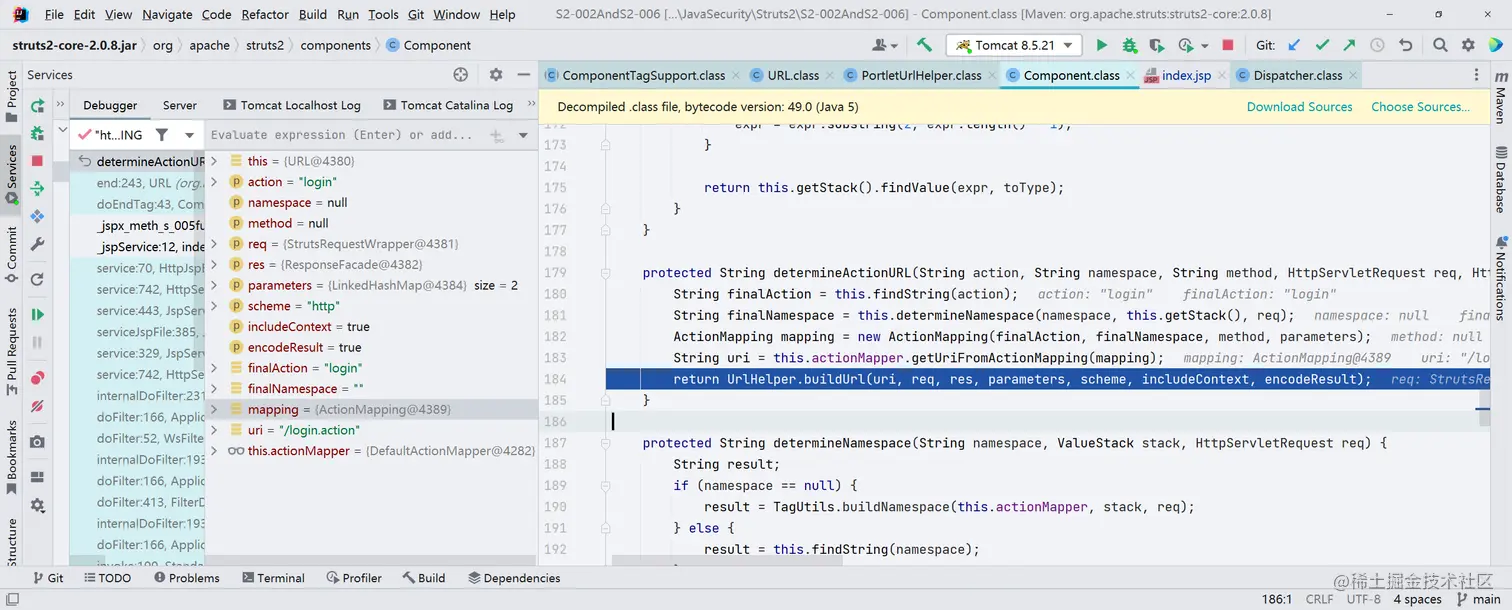
Task: Select the doEndTag:43 stack frame
Action: click(150, 204)
